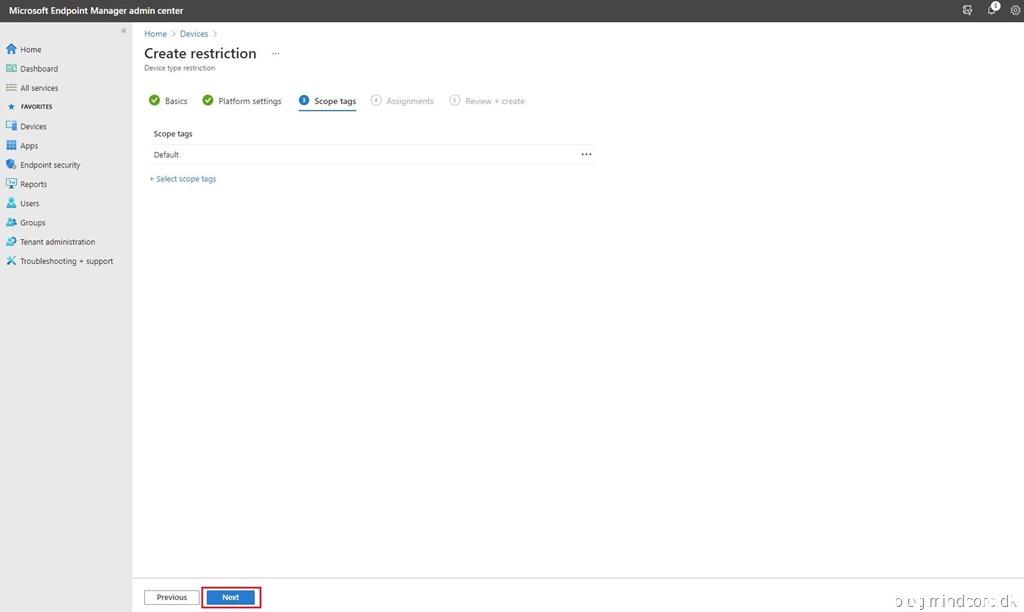The height and width of the screenshot is (612, 1024).
Task: Open the Groups icon in sidebar
Action: pyautogui.click(x=12, y=223)
